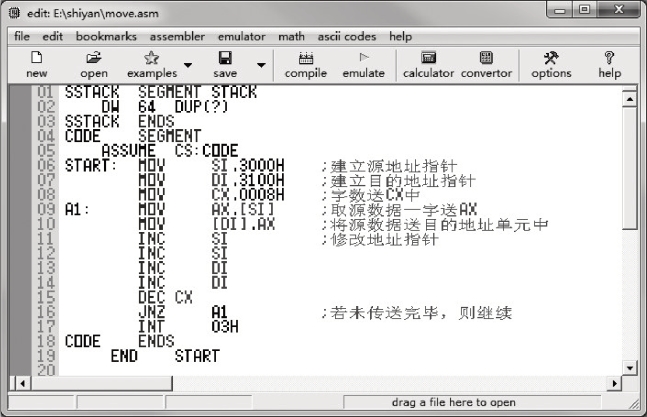Click the vertical scrollbar up arrow
This screenshot has height=417, width=647.
tap(629, 99)
